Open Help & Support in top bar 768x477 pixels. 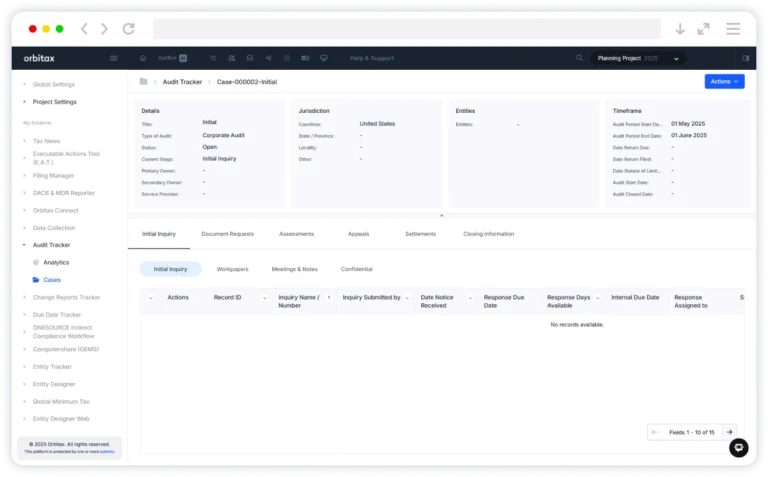[370, 58]
